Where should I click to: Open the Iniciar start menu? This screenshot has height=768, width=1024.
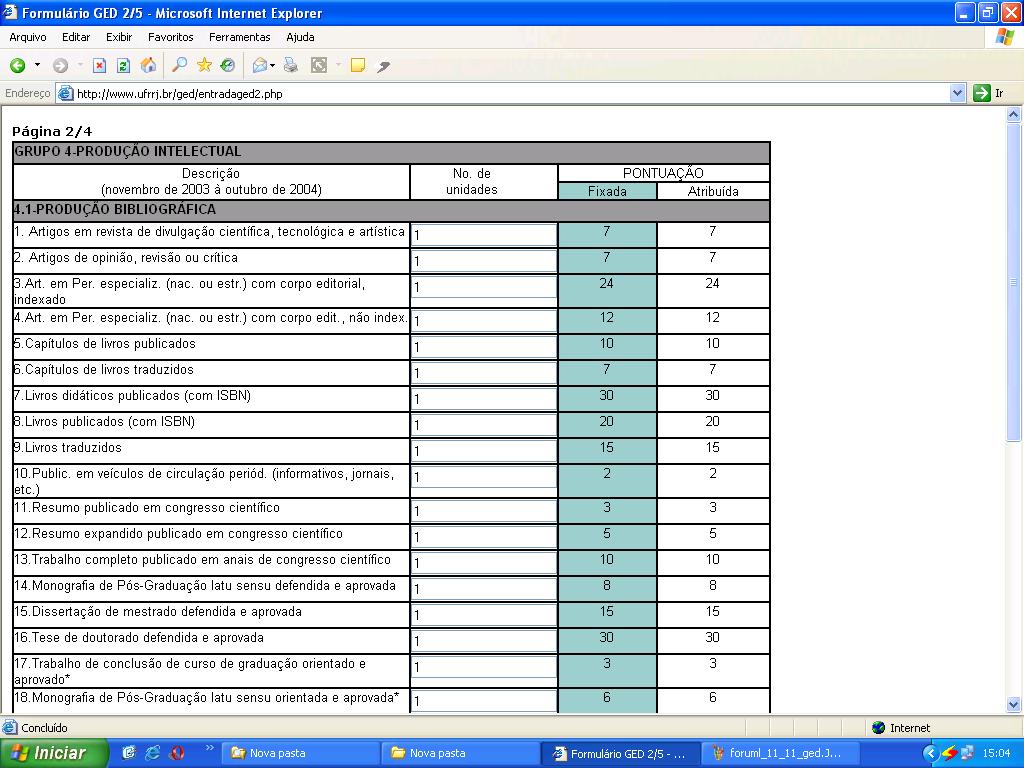(x=54, y=753)
